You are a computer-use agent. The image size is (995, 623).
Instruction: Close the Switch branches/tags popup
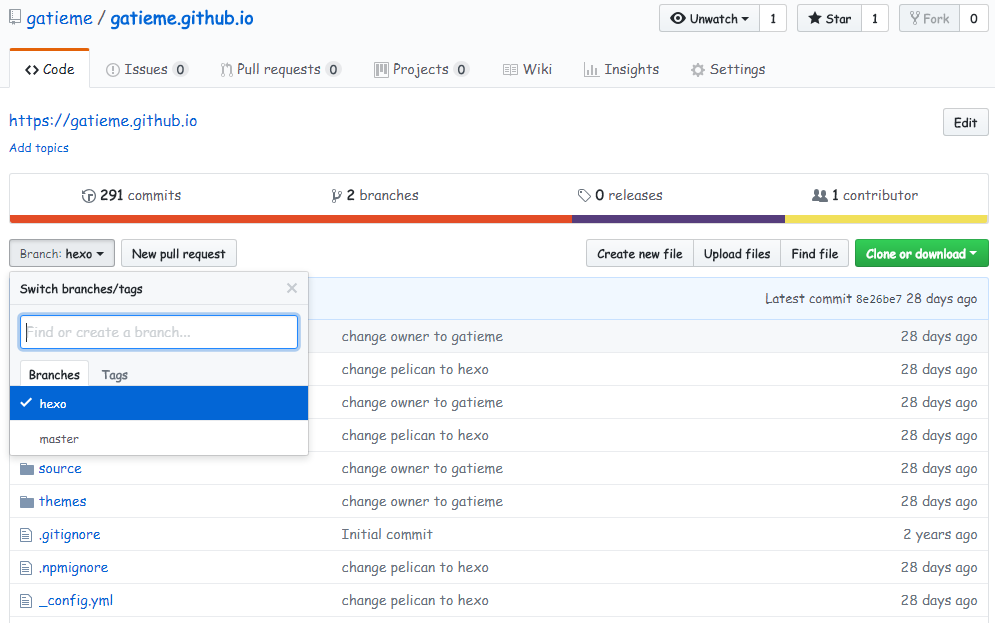pos(292,288)
